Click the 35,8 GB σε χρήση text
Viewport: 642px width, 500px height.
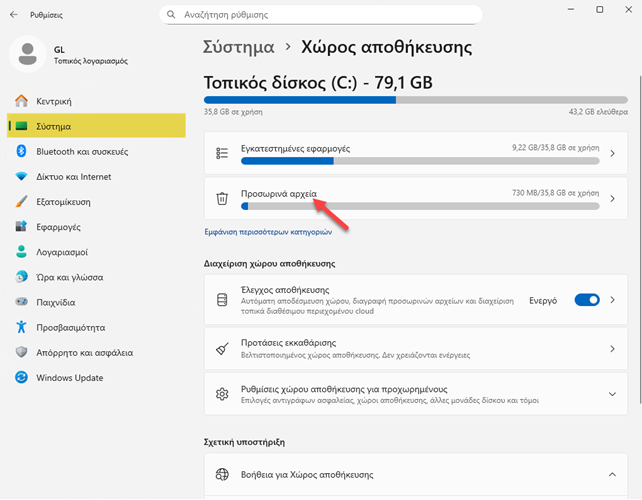click(233, 112)
